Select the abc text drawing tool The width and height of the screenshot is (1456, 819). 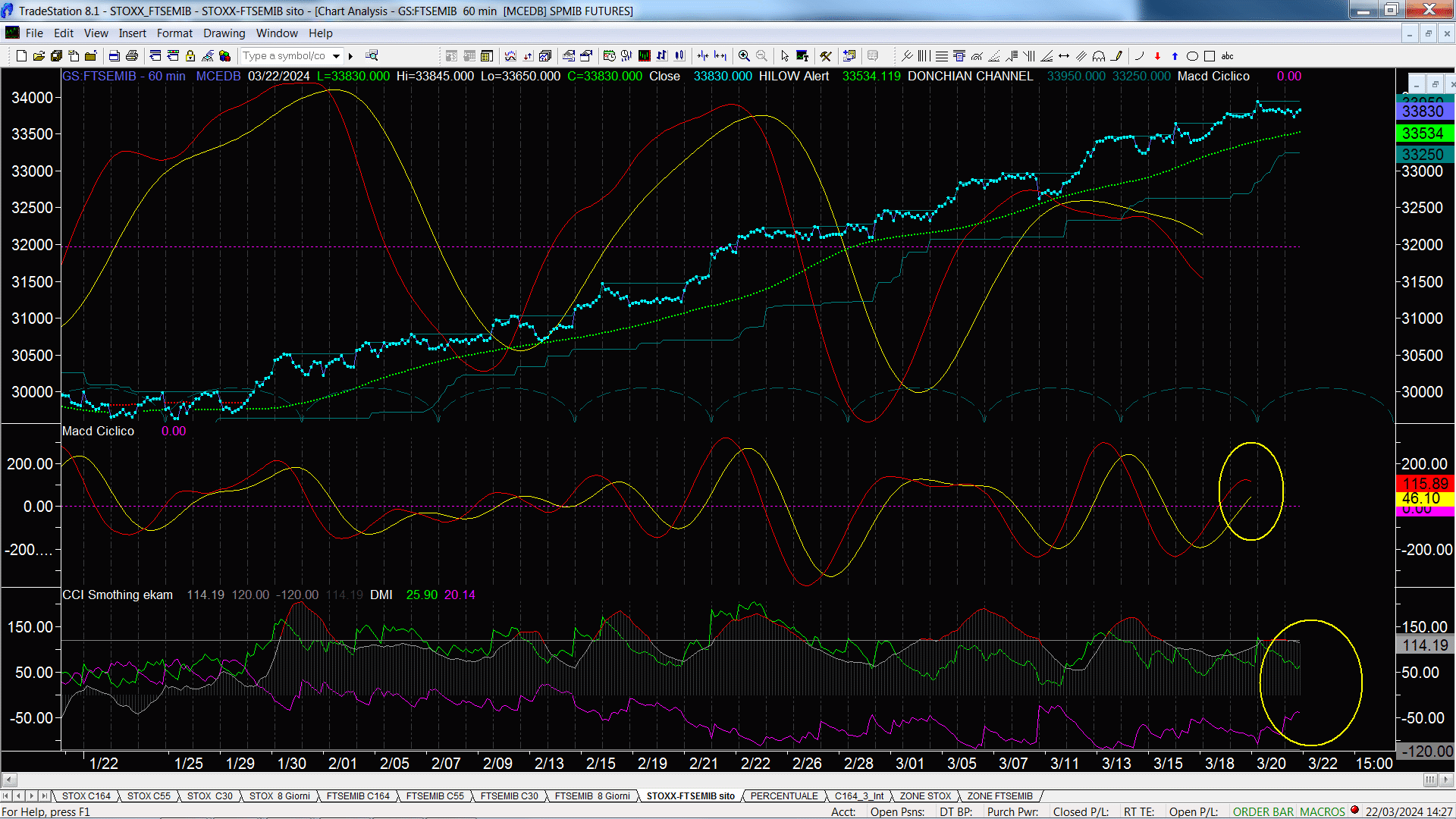(1228, 55)
